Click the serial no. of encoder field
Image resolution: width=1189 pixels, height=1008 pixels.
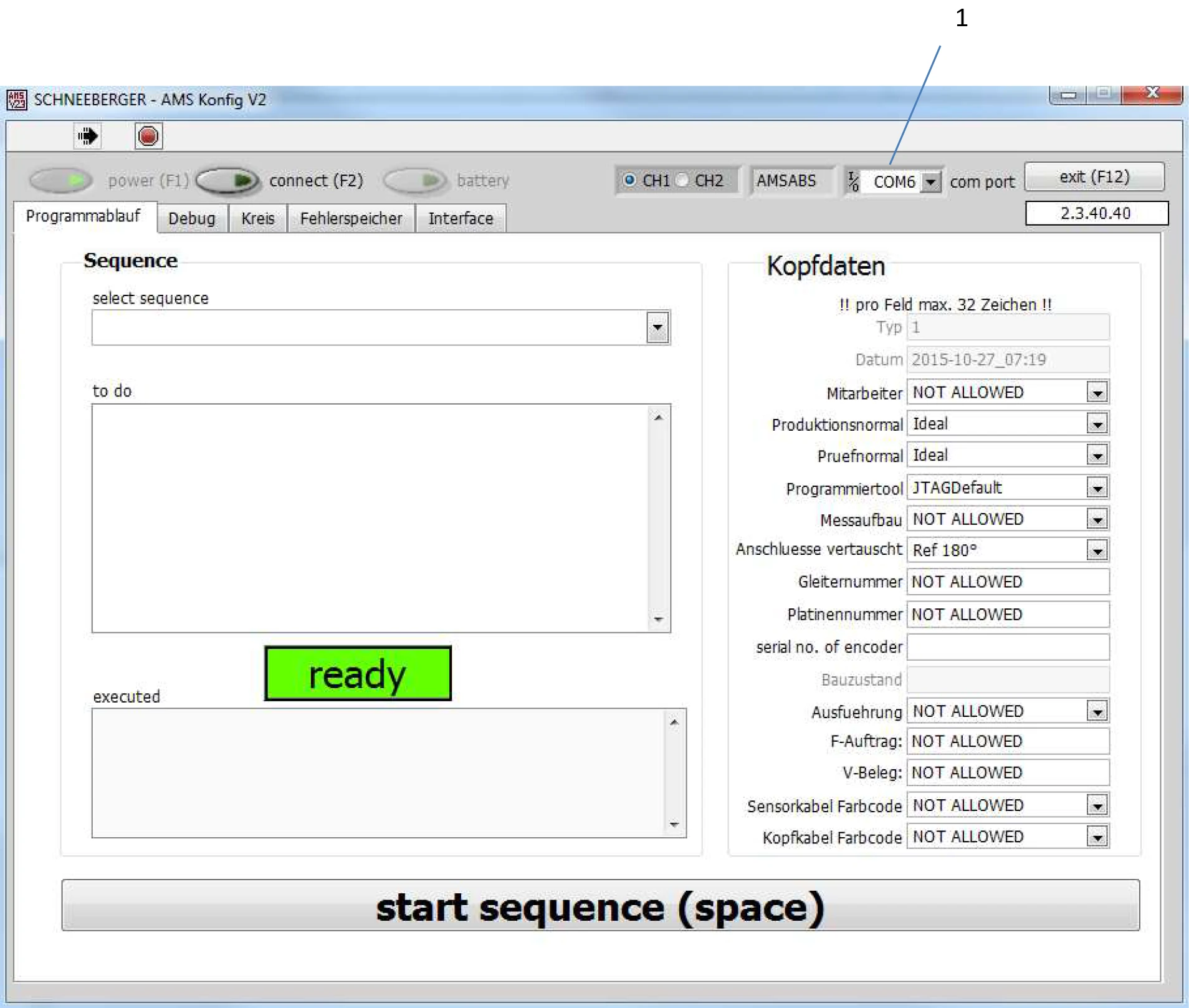(x=1007, y=647)
